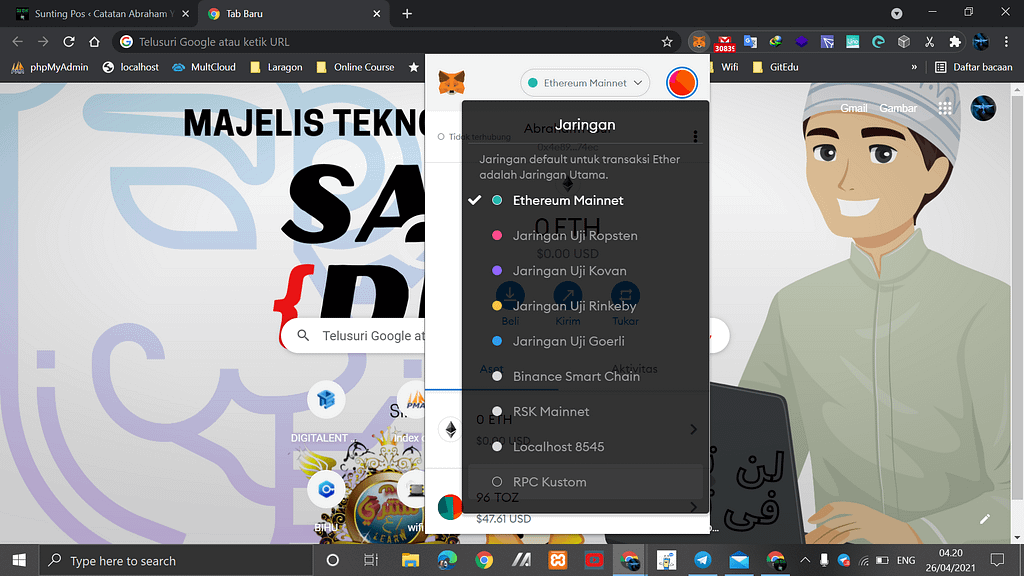Show hidden system tray icons

805,560
